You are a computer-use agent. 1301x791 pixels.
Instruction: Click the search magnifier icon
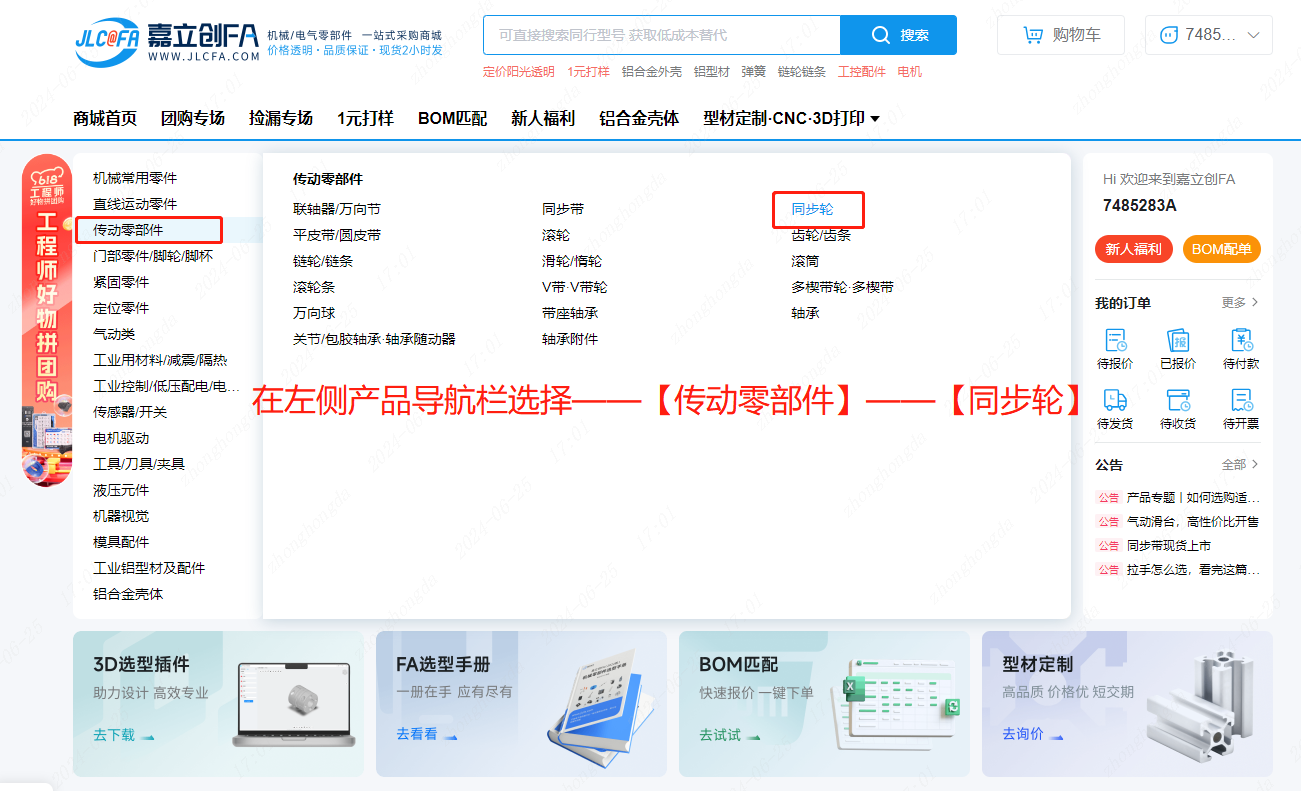click(x=881, y=35)
